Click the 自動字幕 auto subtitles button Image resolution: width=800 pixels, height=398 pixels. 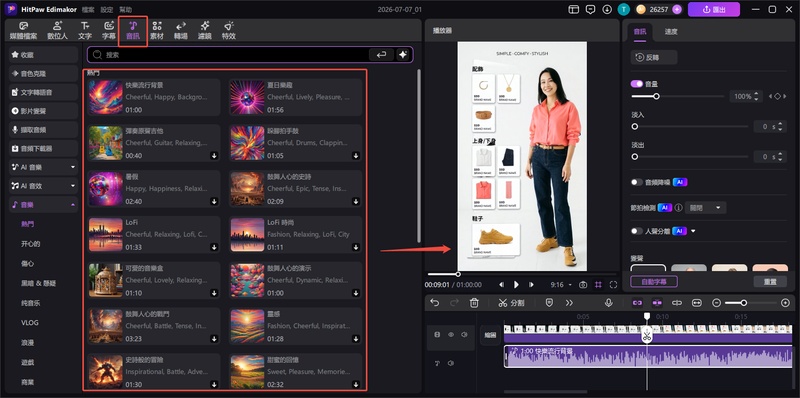pos(654,282)
